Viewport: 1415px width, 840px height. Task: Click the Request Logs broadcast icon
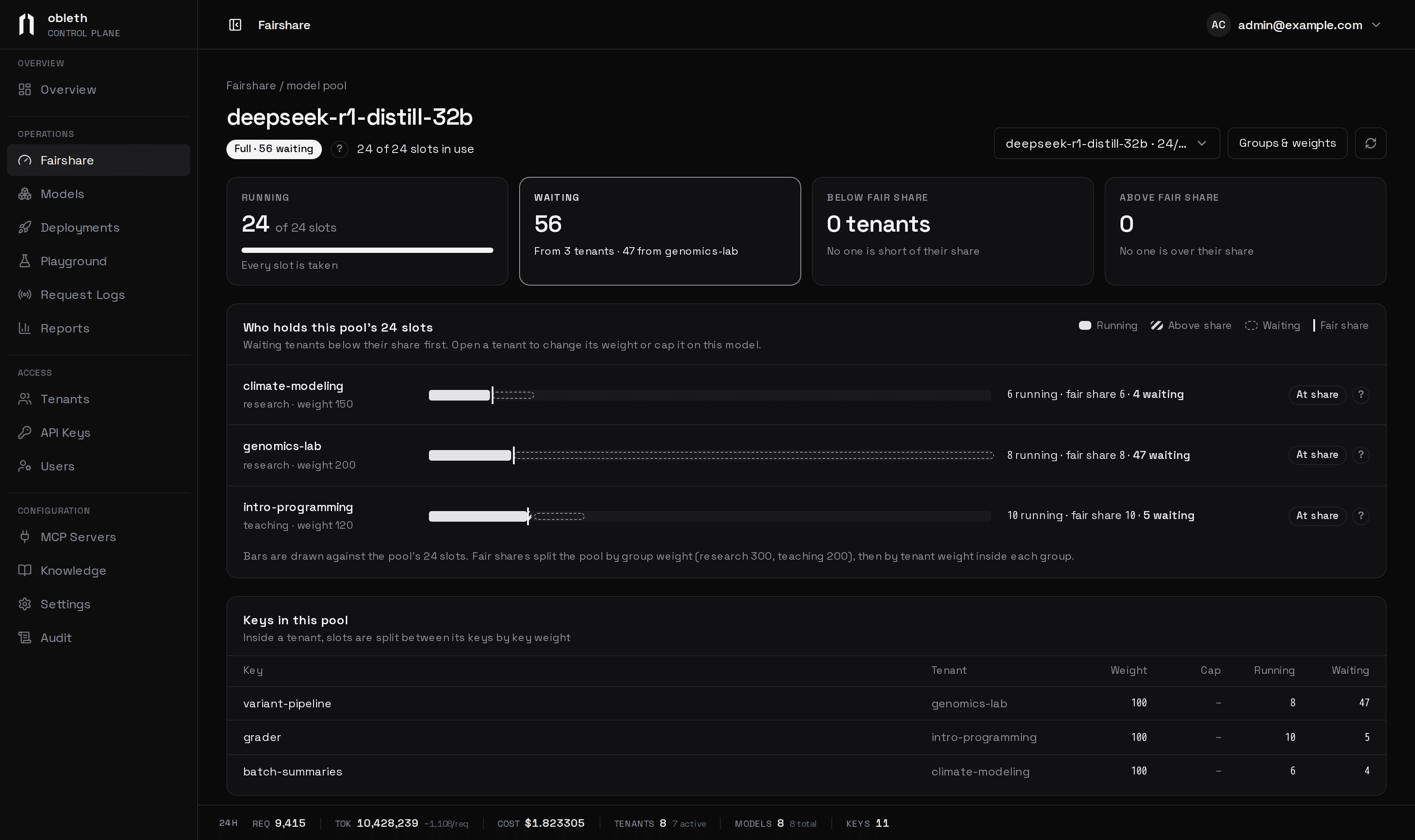(x=24, y=294)
